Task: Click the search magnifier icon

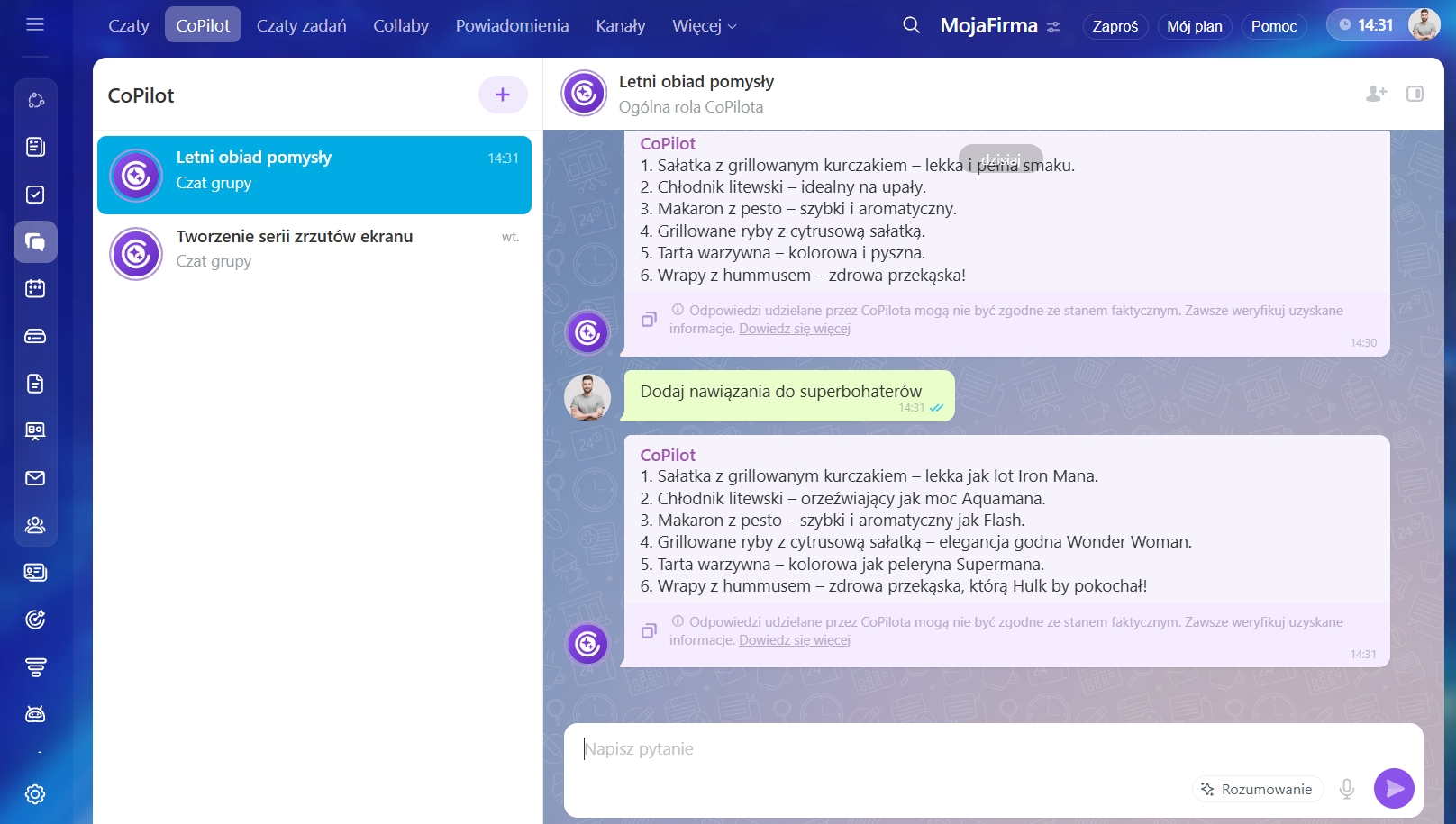Action: point(911,25)
